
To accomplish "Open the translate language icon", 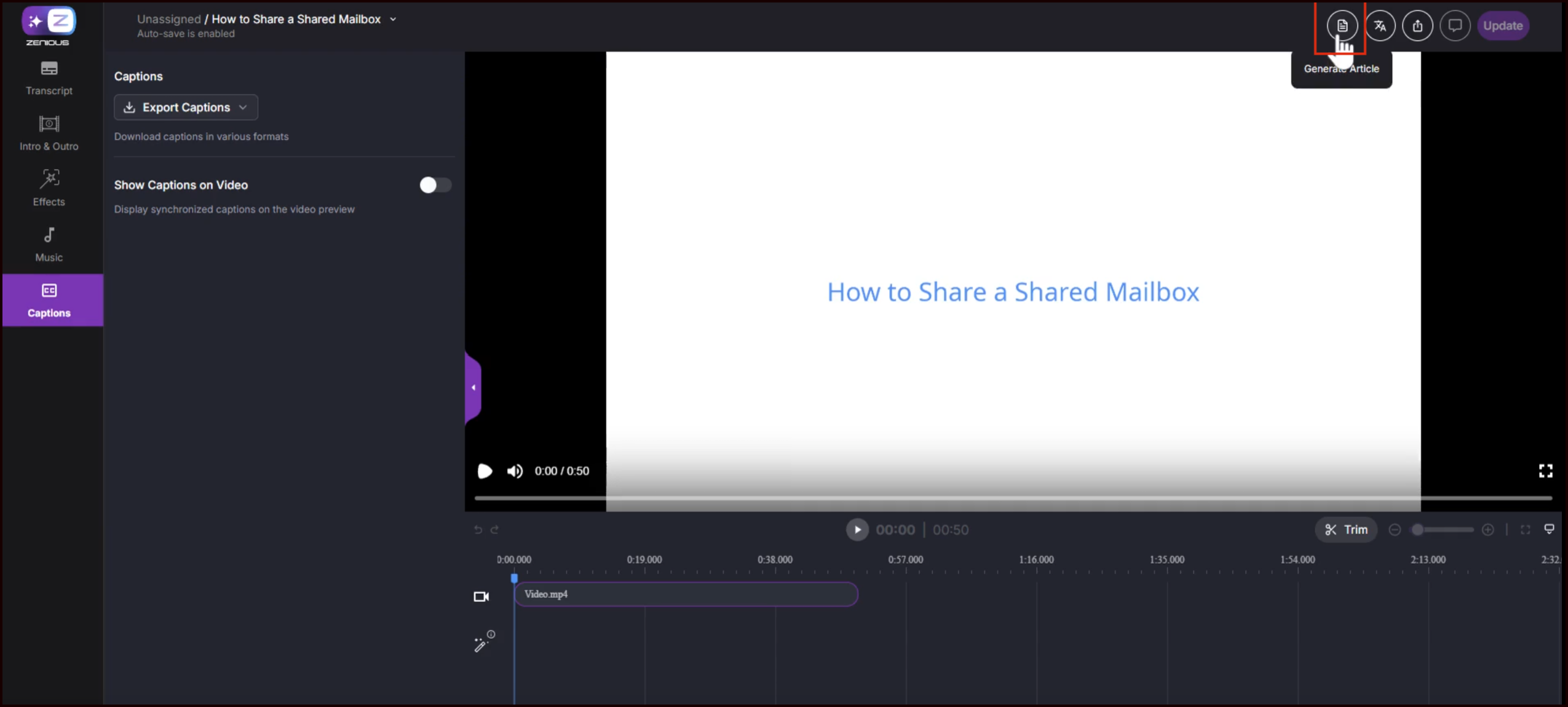I will point(1380,26).
